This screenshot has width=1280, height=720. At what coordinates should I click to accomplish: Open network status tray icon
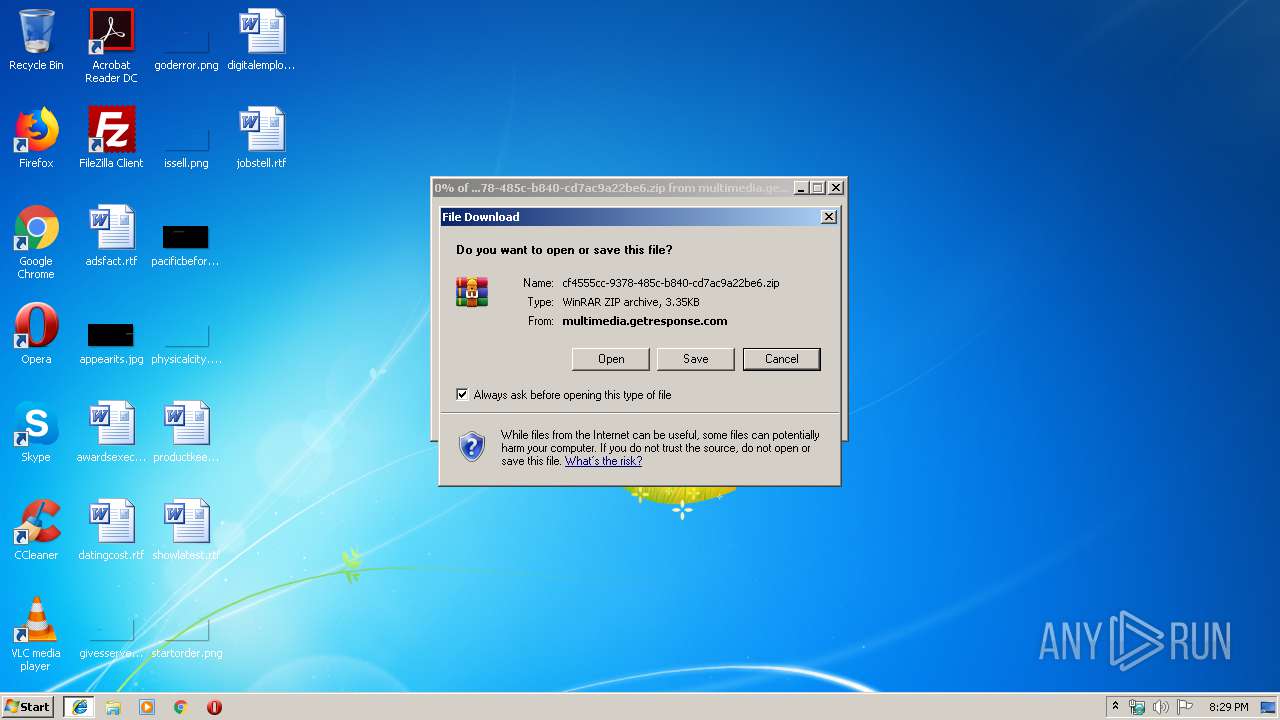pos(1137,707)
